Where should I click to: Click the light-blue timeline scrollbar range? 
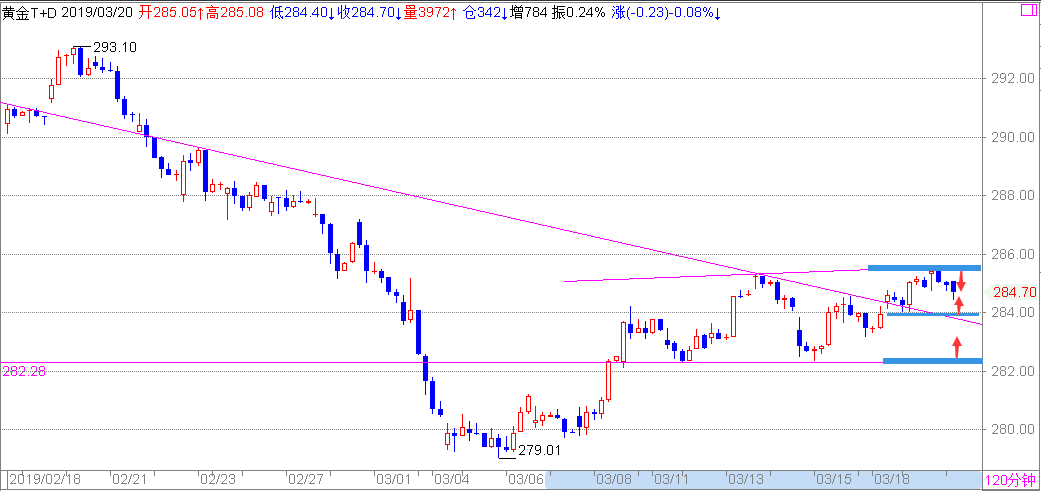(762, 480)
